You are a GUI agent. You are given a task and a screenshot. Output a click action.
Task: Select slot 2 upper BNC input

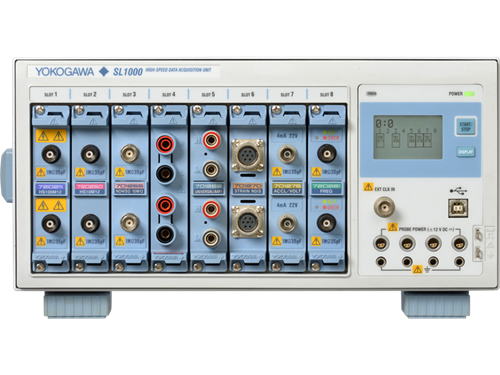tap(90, 154)
